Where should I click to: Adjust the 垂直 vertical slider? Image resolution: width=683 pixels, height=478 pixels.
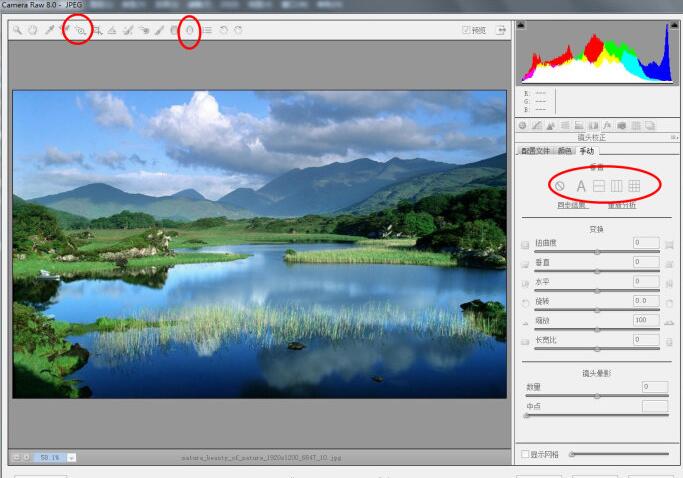597,271
